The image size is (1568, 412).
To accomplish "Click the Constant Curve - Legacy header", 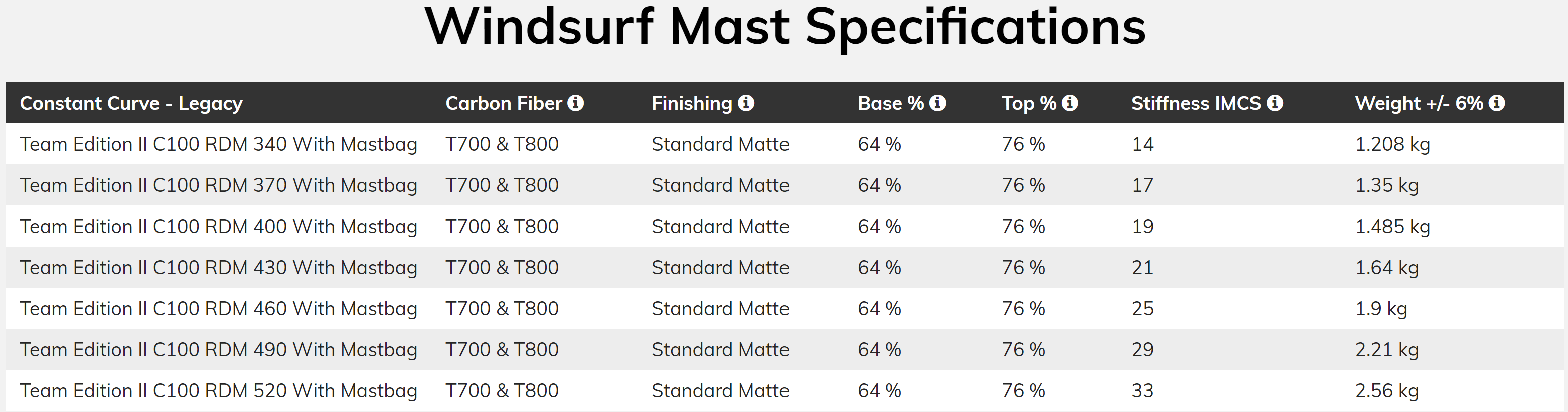I will click(x=131, y=103).
